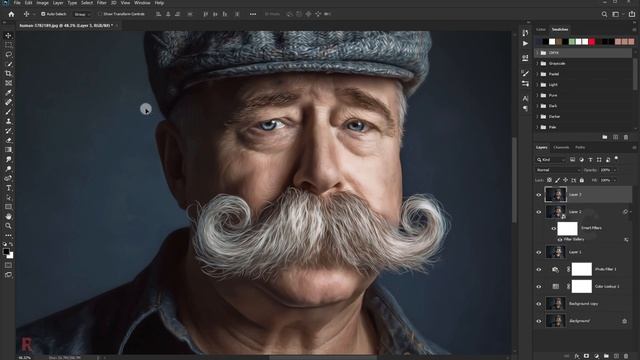The width and height of the screenshot is (640, 360).
Task: Click the Share icon at top right
Action: pyautogui.click(x=632, y=14)
